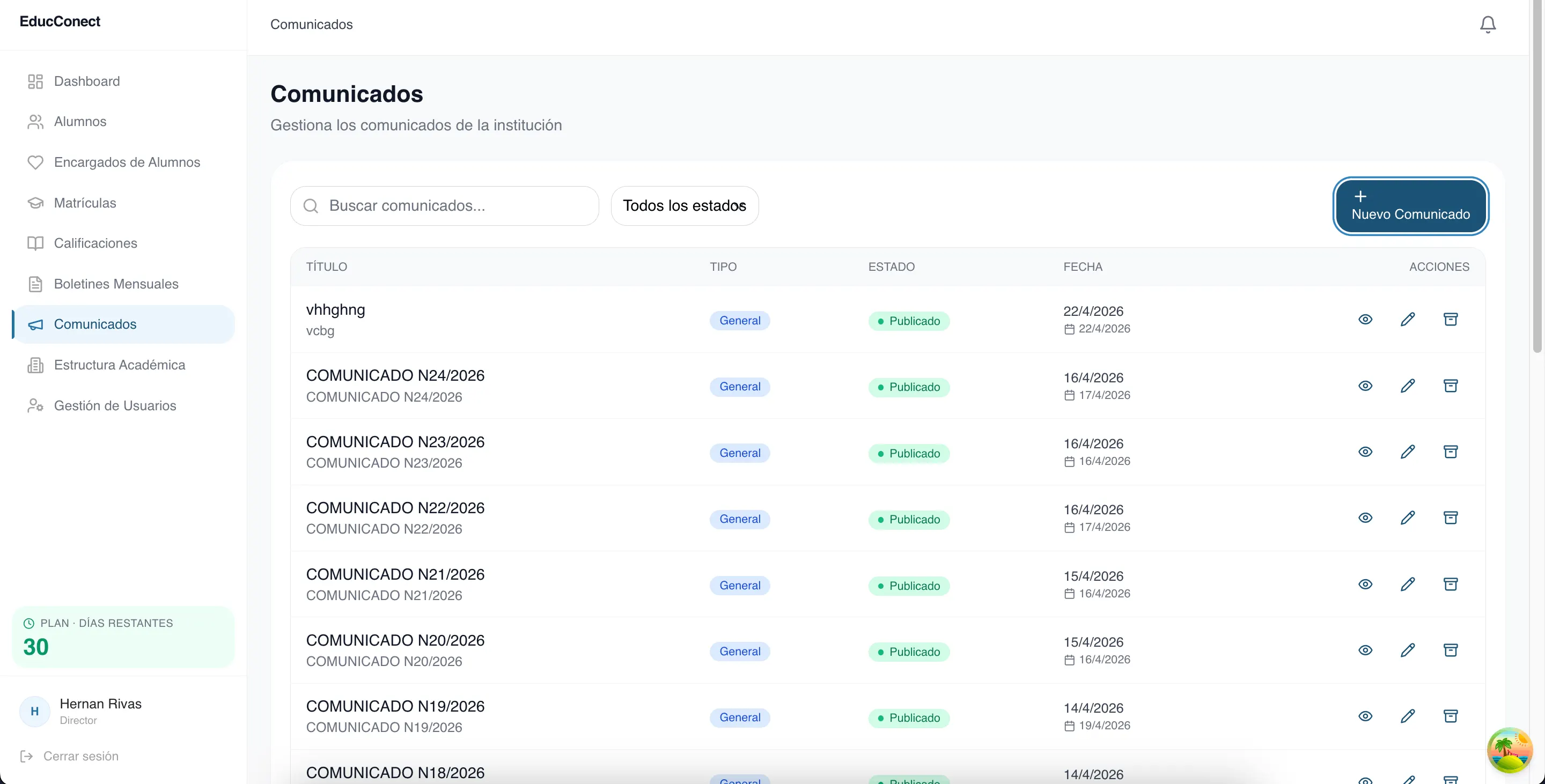Viewport: 1545px width, 784px height.
Task: Edit the vhhghng comunicado with the pencil icon
Action: 1408,320
